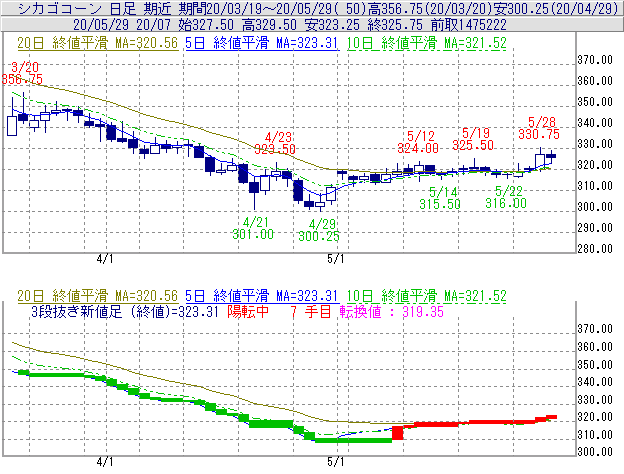Click the daily high 高329.50
Image resolution: width=624 pixels, height=474 pixels.
pyautogui.click(x=269, y=25)
